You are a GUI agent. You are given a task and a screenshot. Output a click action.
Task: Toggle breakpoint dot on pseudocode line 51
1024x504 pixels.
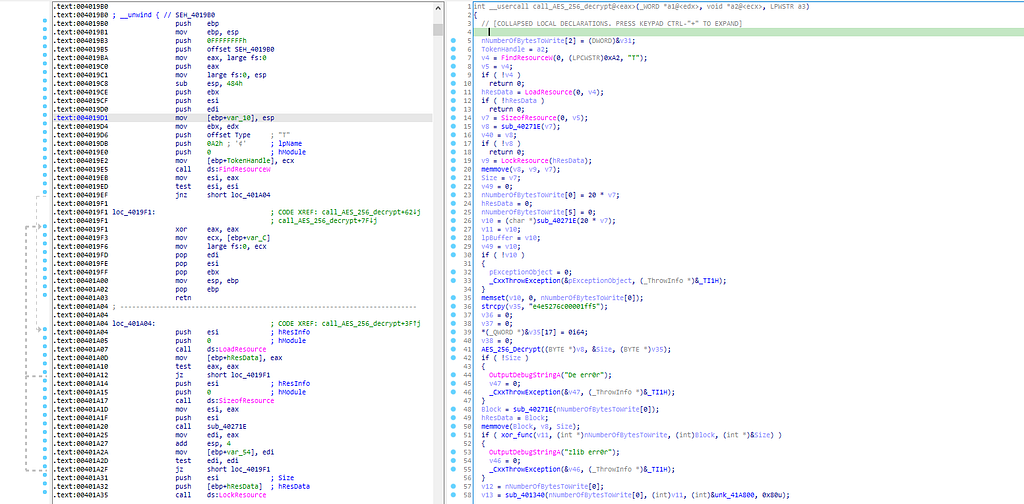point(453,434)
